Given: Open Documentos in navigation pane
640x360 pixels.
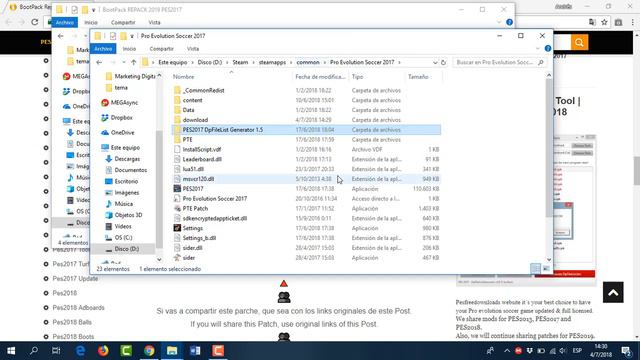Looking at the screenshot, I should coord(131,170).
